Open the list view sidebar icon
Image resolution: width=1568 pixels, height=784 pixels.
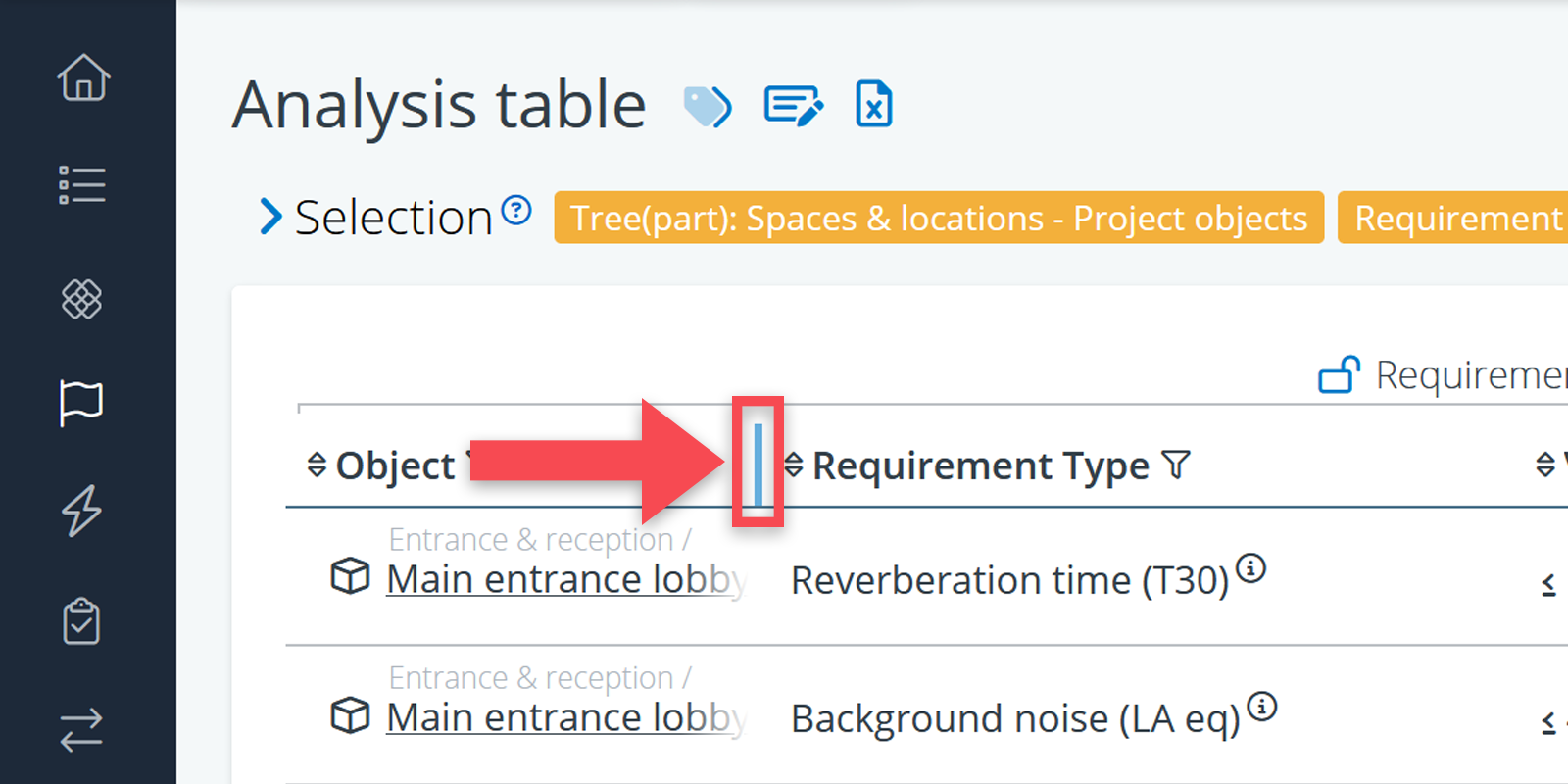click(82, 185)
